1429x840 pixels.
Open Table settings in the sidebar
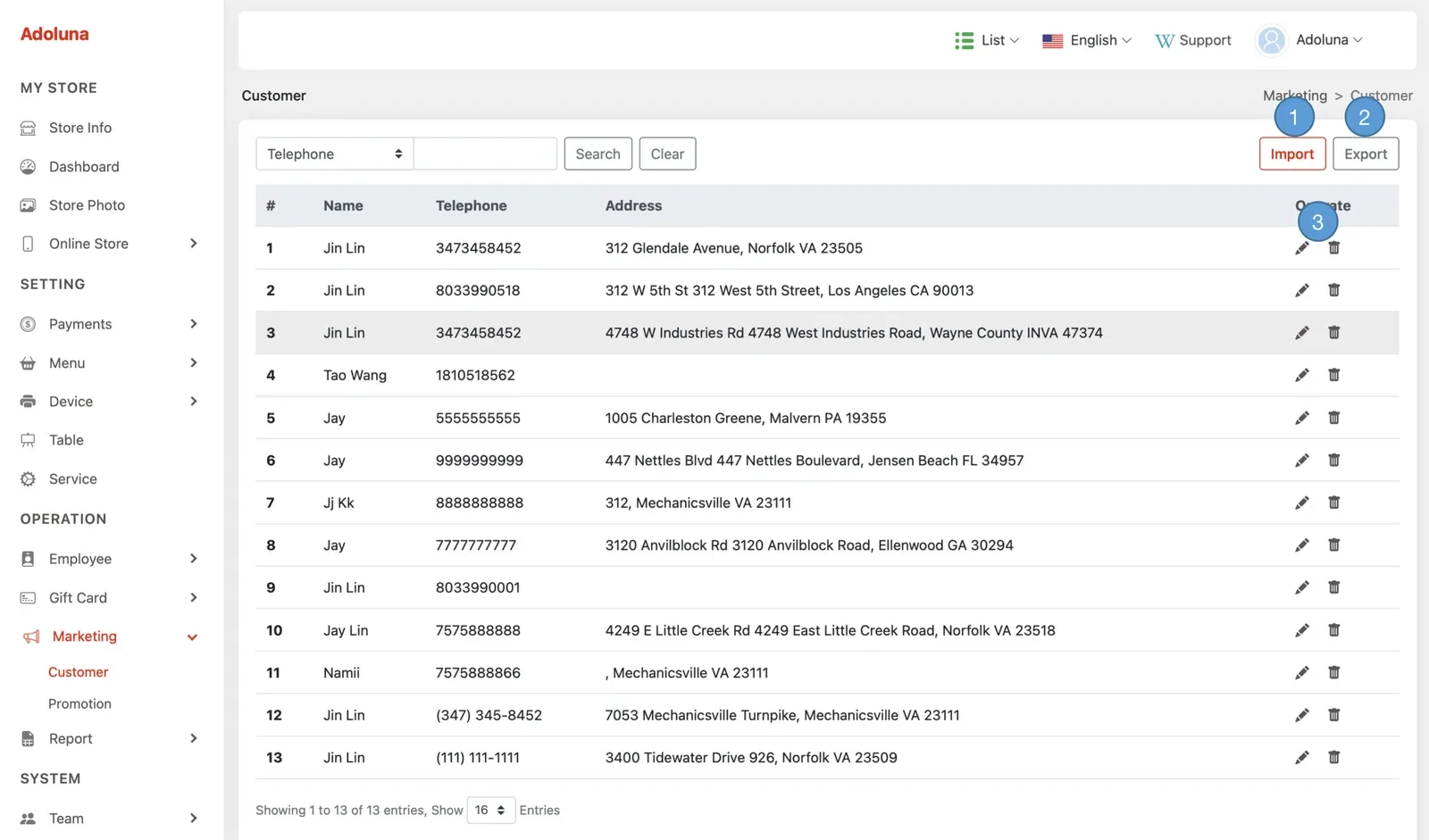pos(65,440)
